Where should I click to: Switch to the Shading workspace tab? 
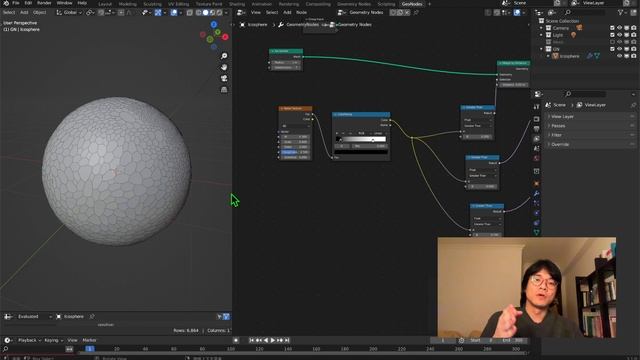tap(236, 4)
